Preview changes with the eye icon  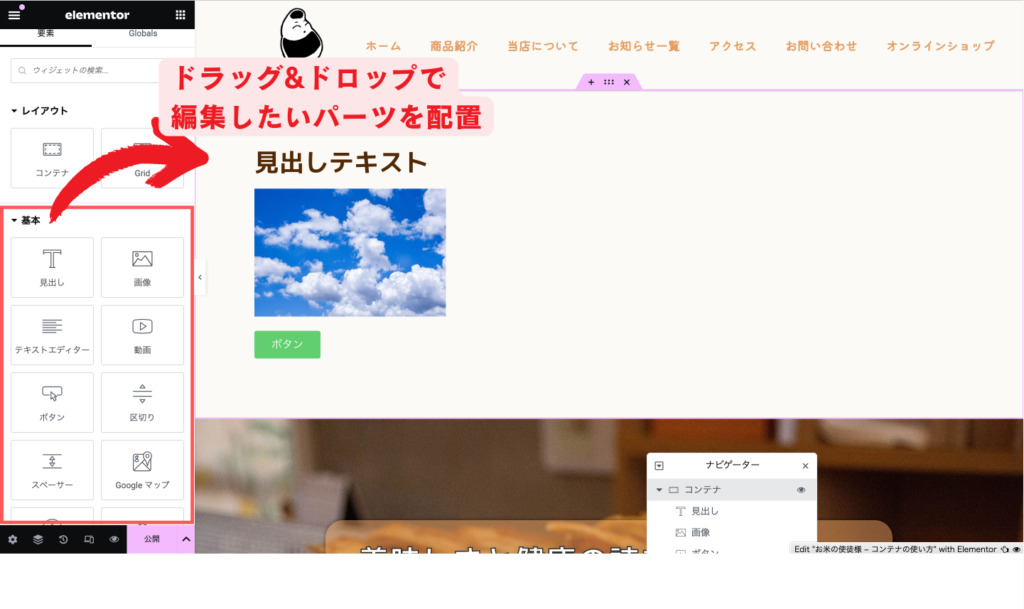tap(114, 540)
